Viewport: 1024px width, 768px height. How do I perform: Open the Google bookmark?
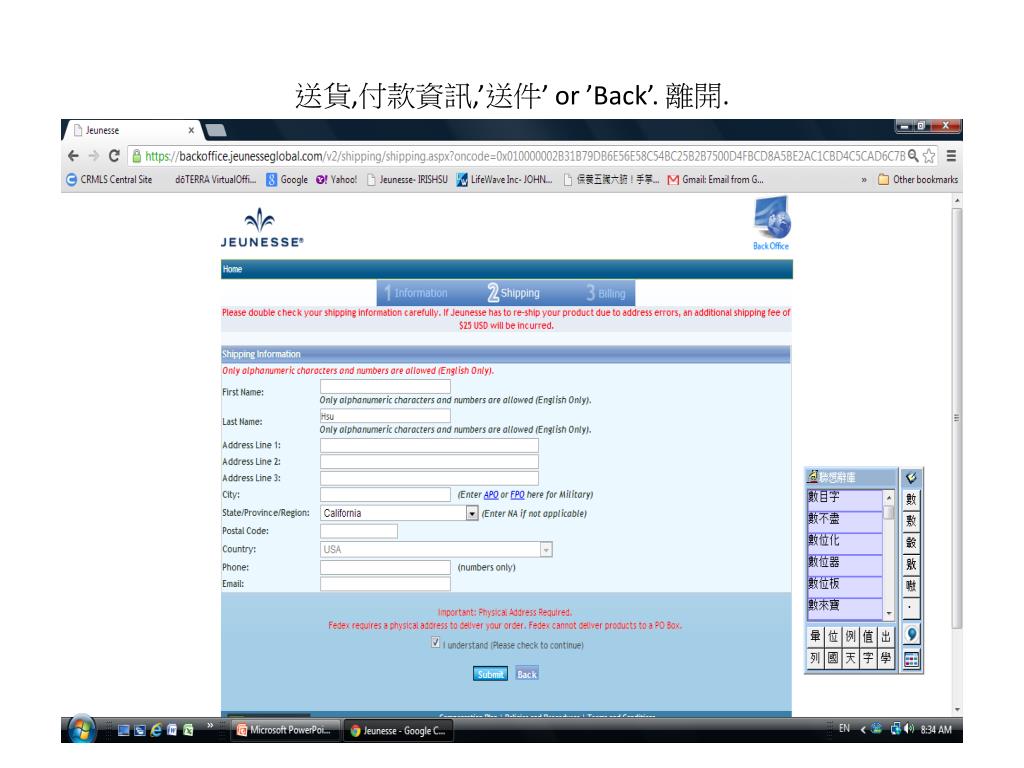287,180
